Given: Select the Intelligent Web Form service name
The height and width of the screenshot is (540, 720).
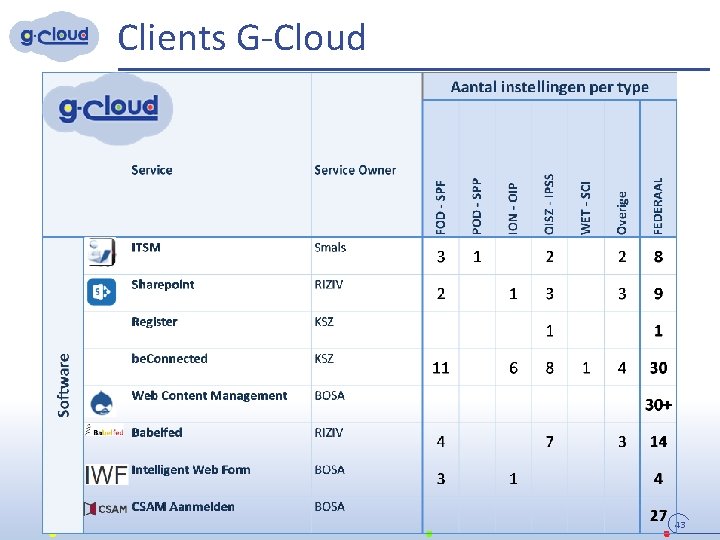Looking at the screenshot, I should (x=191, y=470).
